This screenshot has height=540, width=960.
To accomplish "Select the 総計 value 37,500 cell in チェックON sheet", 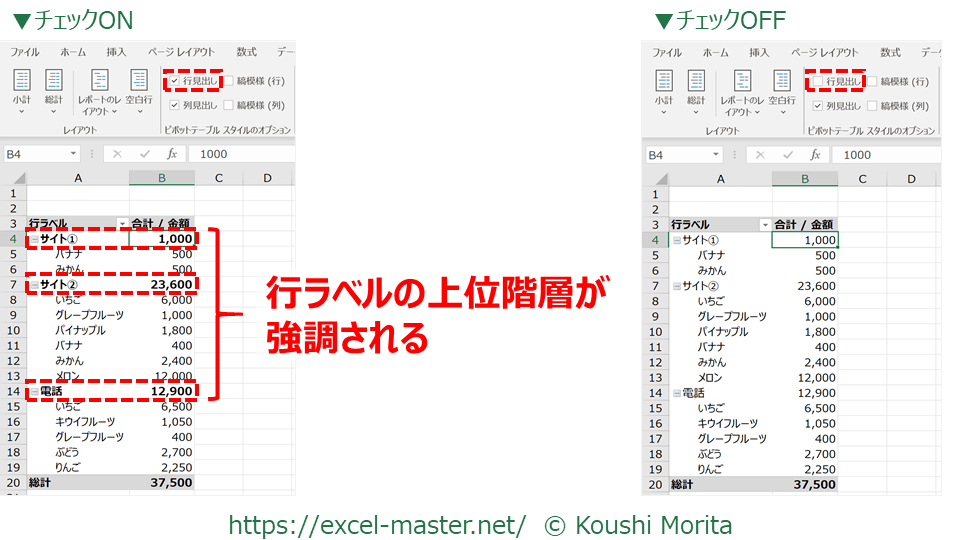I will pos(162,483).
